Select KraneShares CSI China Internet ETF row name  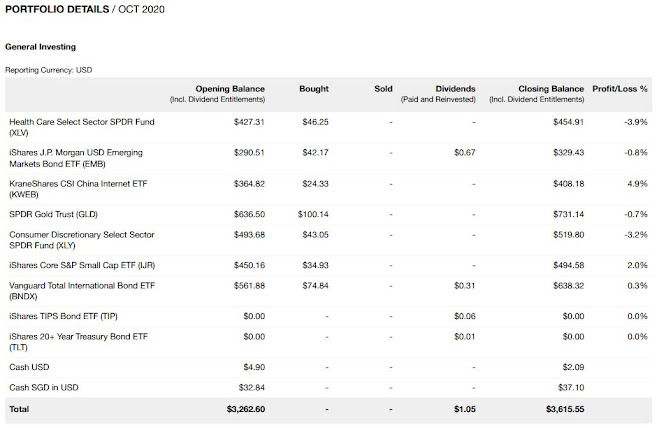point(78,189)
